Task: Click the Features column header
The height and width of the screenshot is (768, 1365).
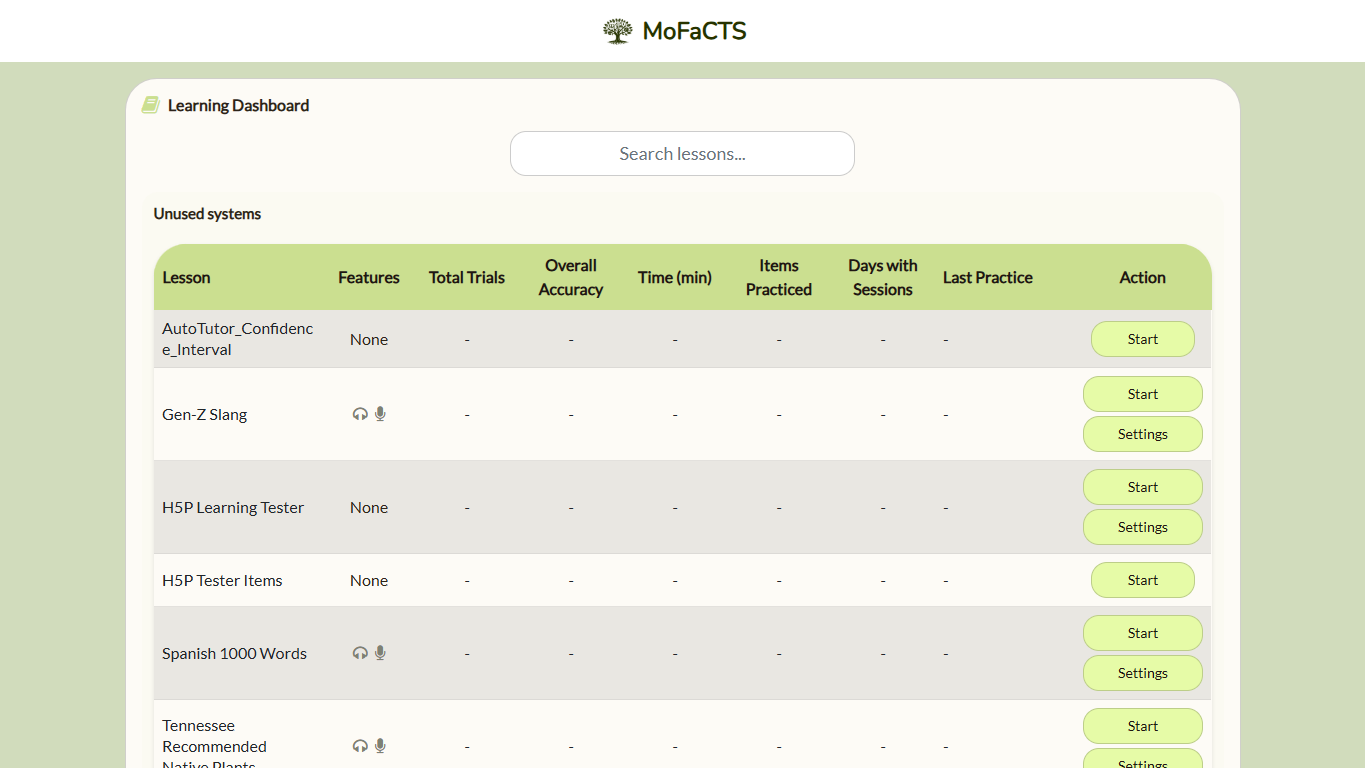Action: [x=369, y=278]
